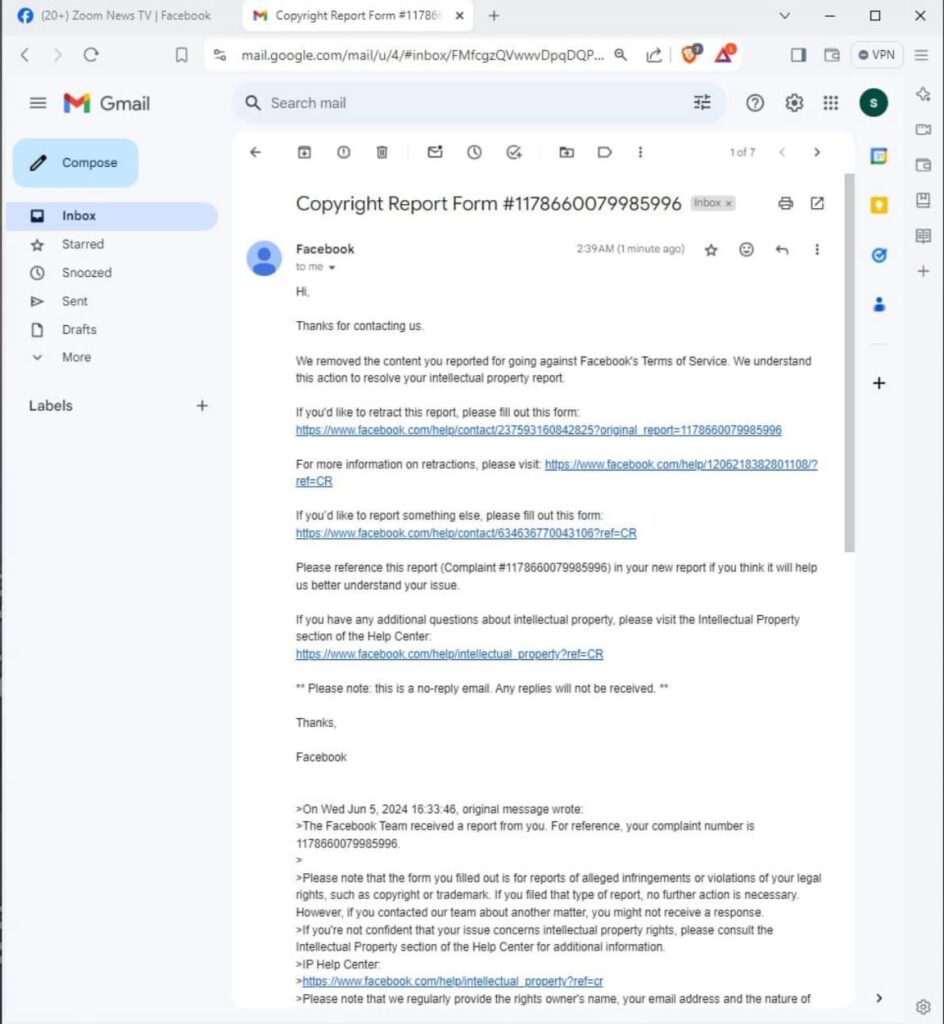Delete the email with trash icon
This screenshot has height=1024, width=944.
(x=382, y=152)
